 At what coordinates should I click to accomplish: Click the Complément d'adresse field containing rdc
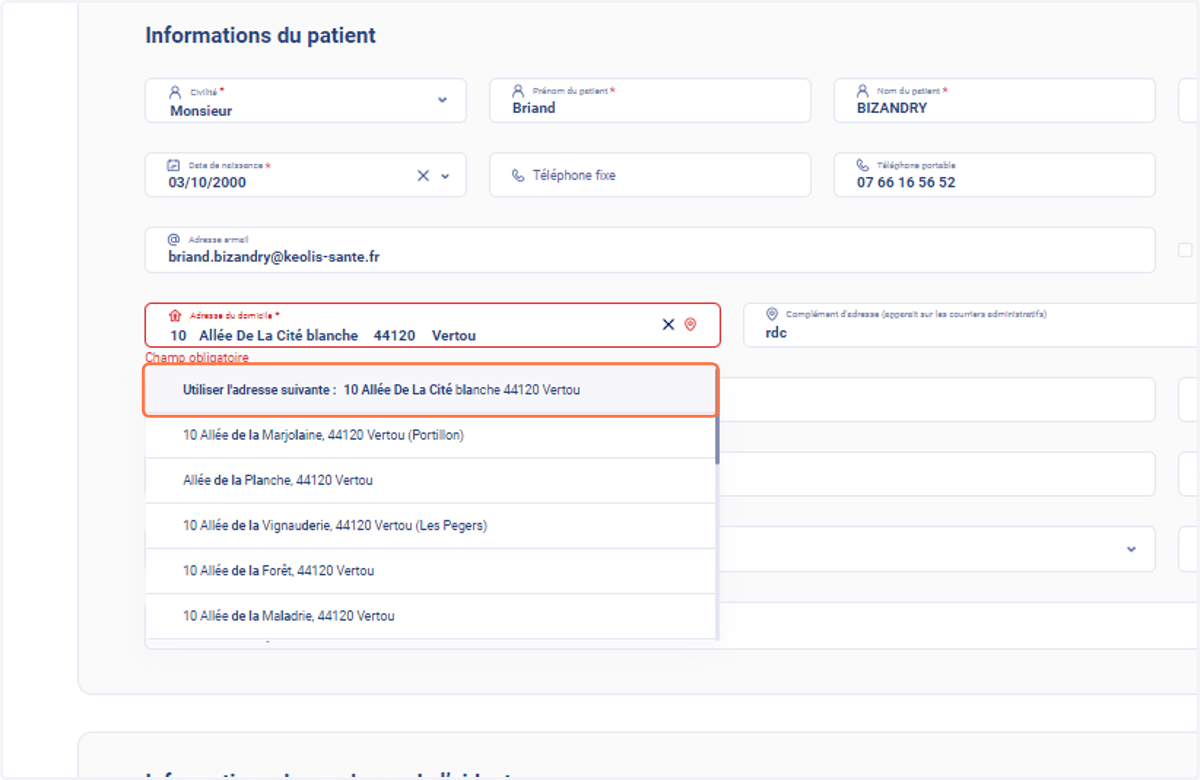(972, 325)
